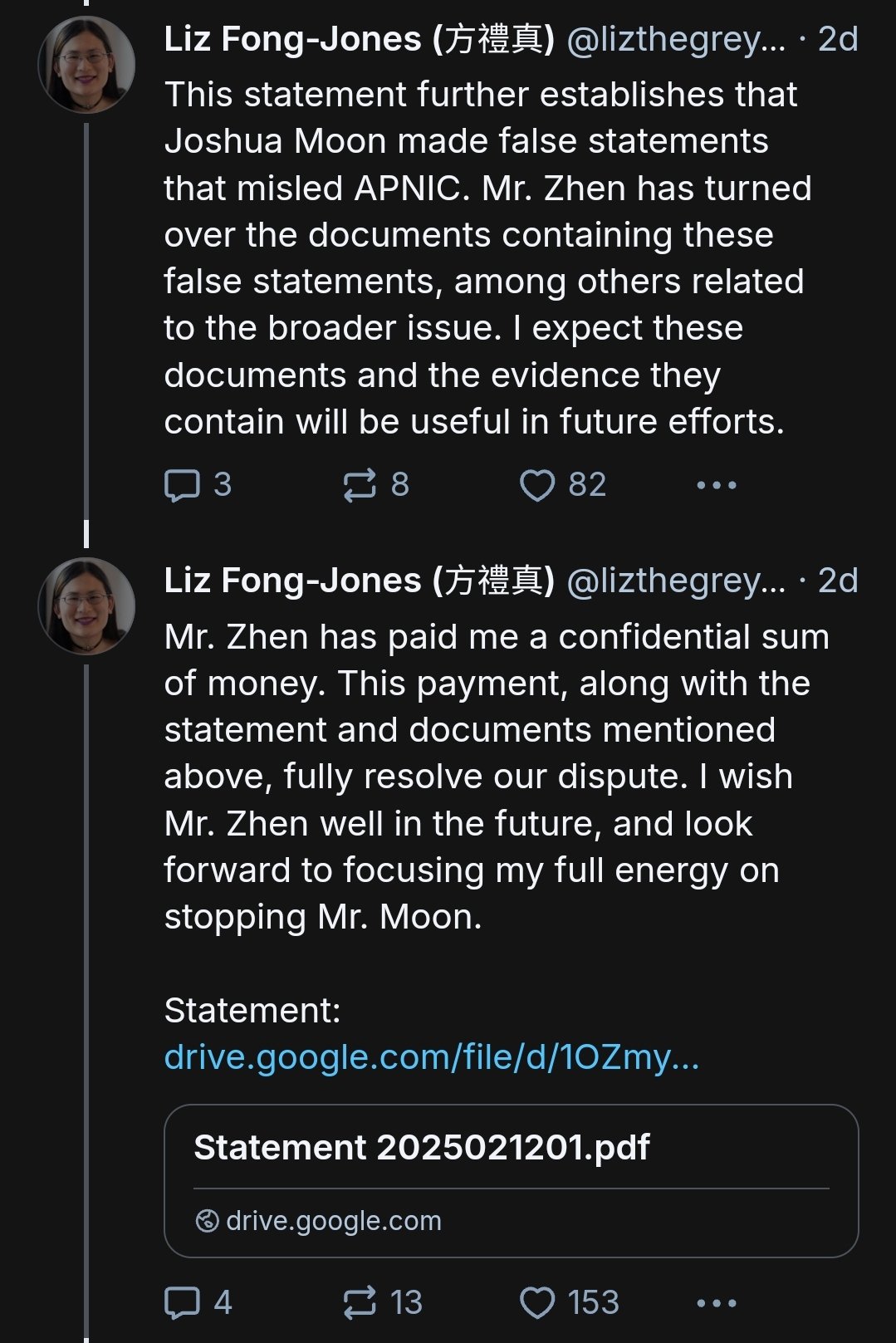The width and height of the screenshot is (896, 1343).
Task: Like the post with 153 likes
Action: 536,1302
